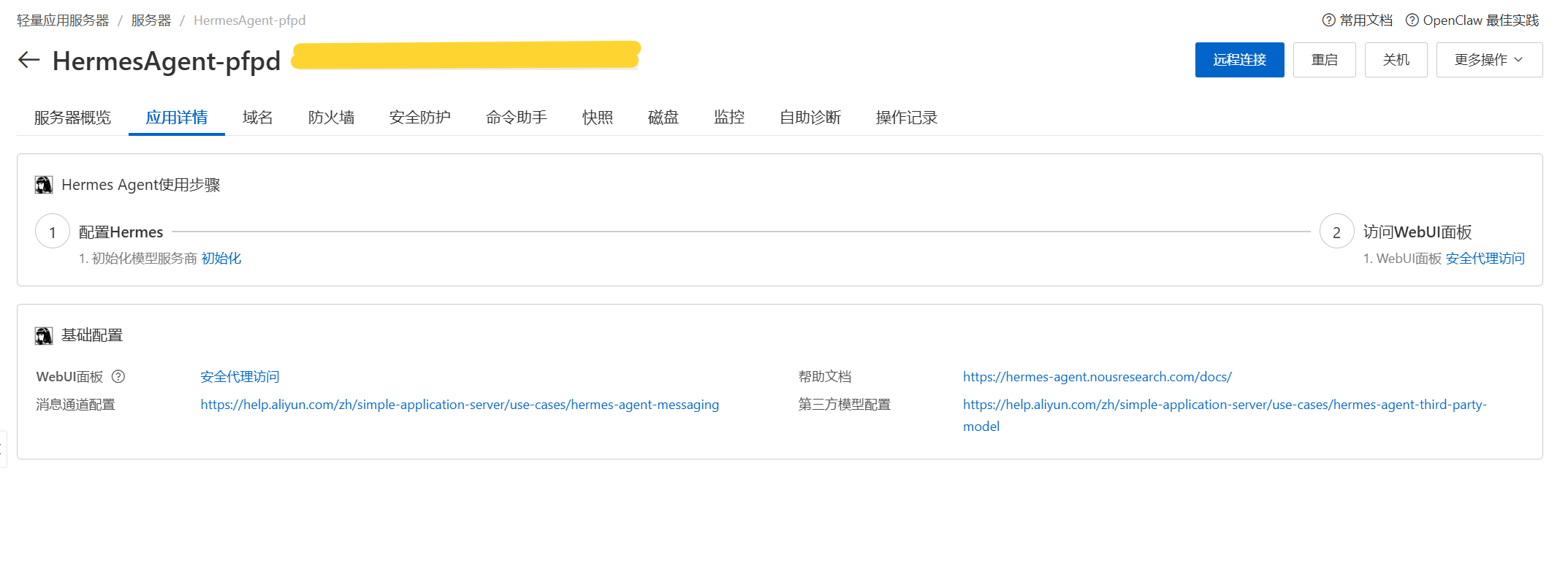The image size is (1568, 569).
Task: Click the OpenClaw 最佳实践 help icon
Action: pyautogui.click(x=1412, y=20)
